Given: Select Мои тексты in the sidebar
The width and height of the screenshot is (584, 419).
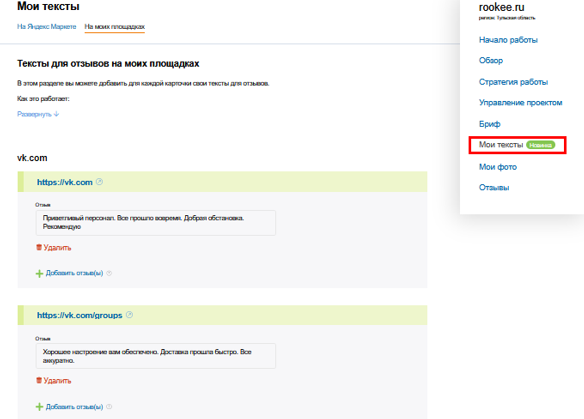Looking at the screenshot, I should tap(501, 145).
